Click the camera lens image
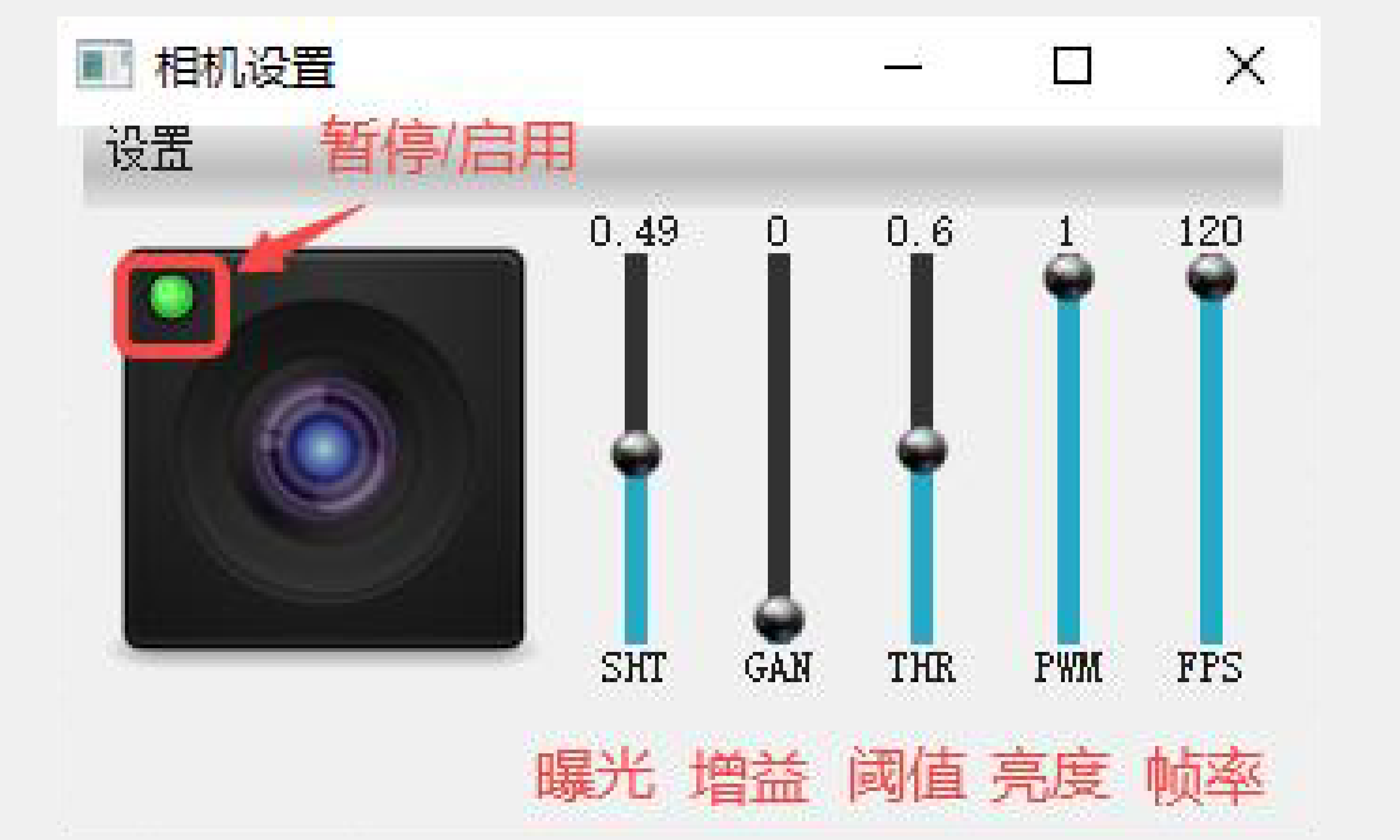This screenshot has height=840, width=1400. click(323, 448)
